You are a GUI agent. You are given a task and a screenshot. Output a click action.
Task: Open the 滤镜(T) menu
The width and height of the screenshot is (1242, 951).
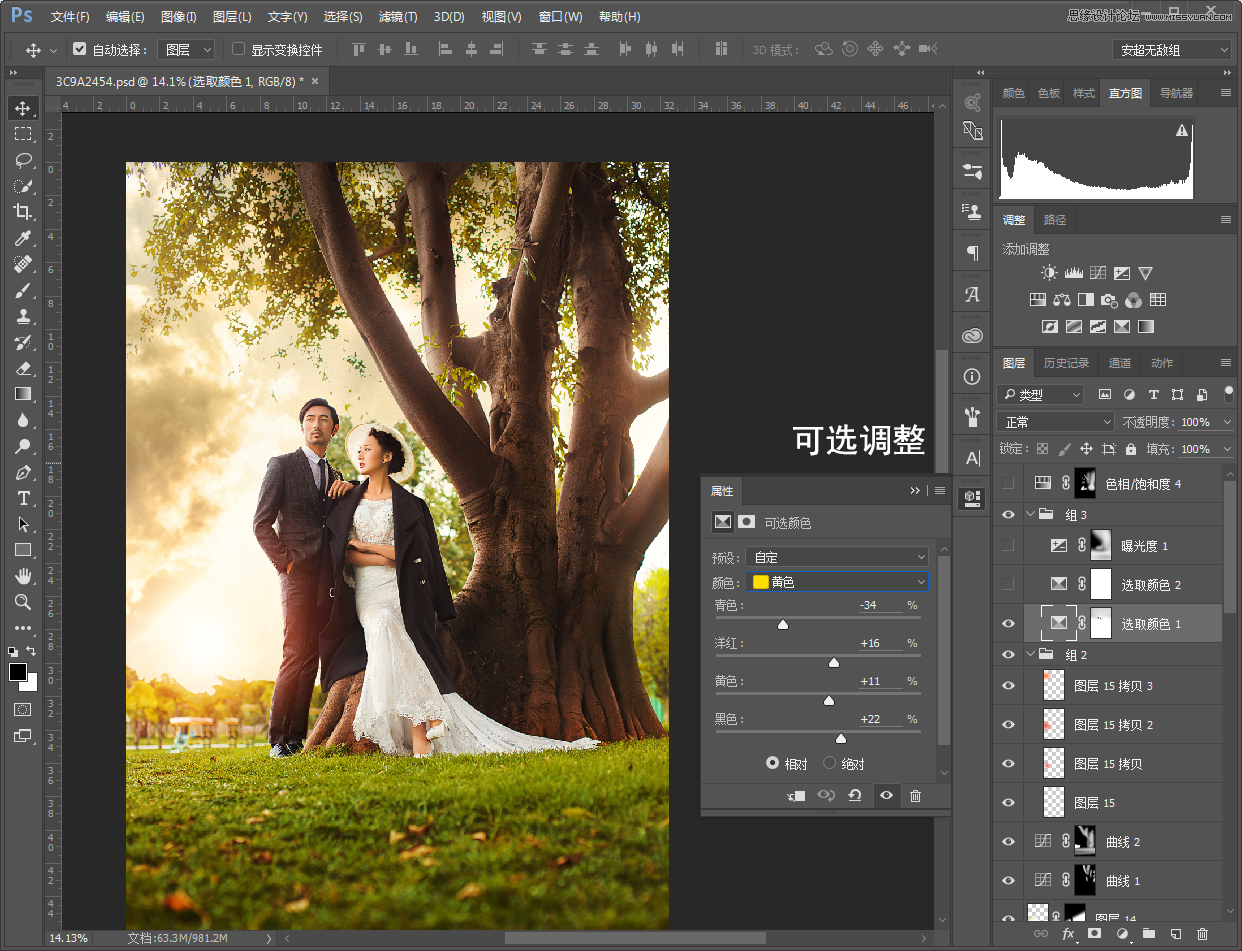(398, 17)
